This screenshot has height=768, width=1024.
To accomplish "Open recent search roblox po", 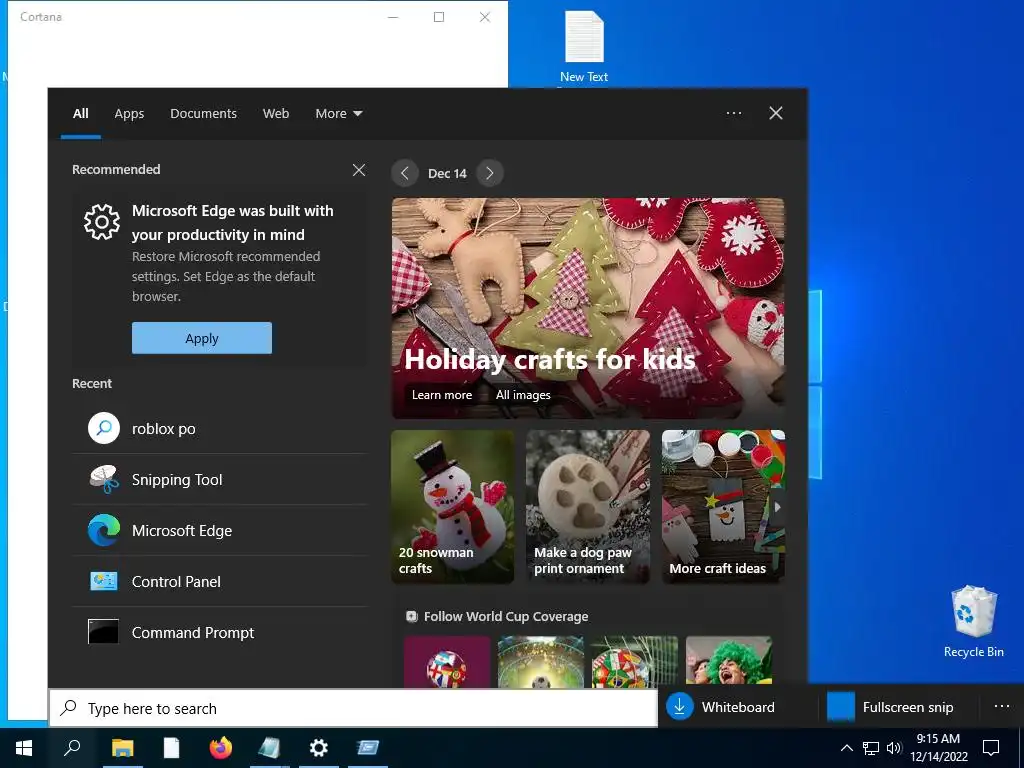I will click(219, 428).
